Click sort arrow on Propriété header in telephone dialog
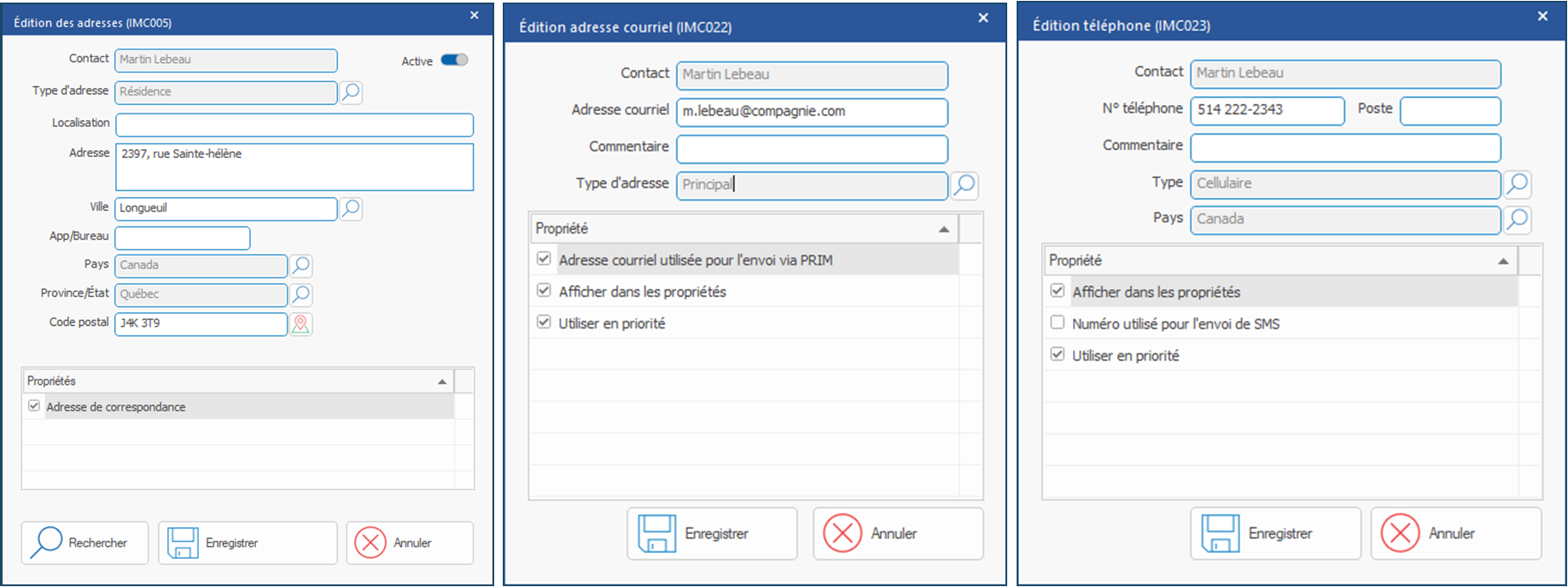The image size is (1568, 587). (1503, 261)
